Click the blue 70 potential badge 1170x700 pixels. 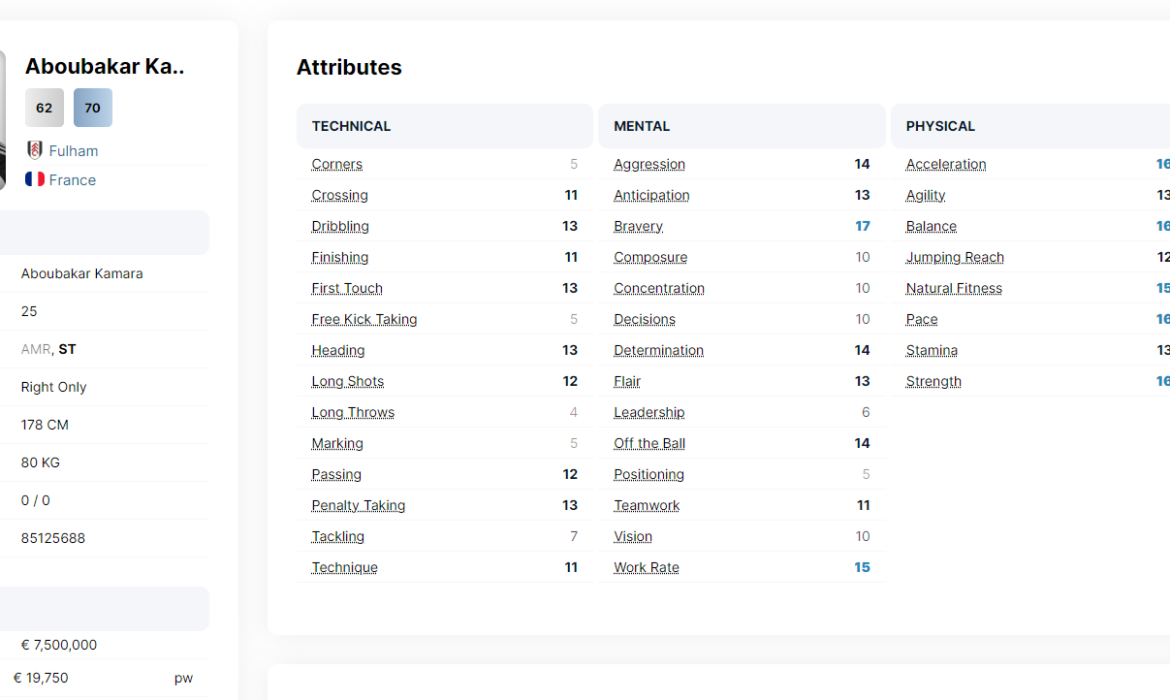(92, 108)
